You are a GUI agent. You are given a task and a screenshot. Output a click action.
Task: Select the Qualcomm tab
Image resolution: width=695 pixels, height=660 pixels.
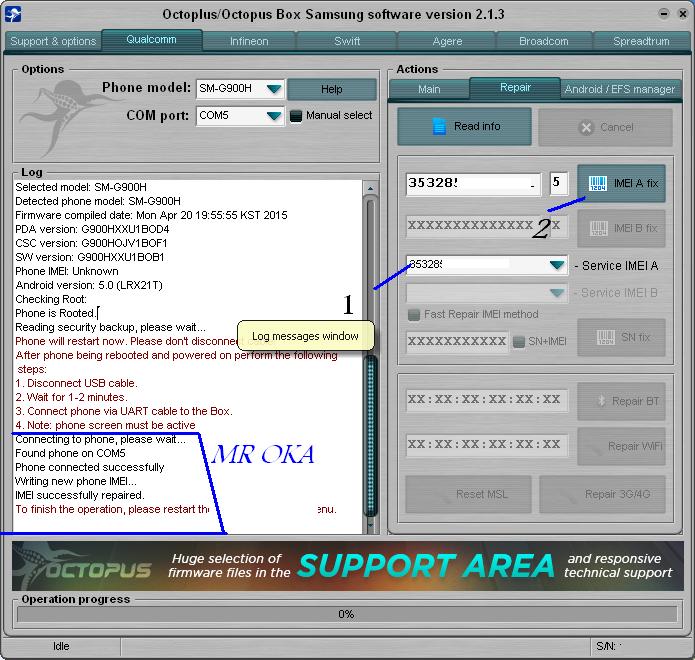click(152, 40)
